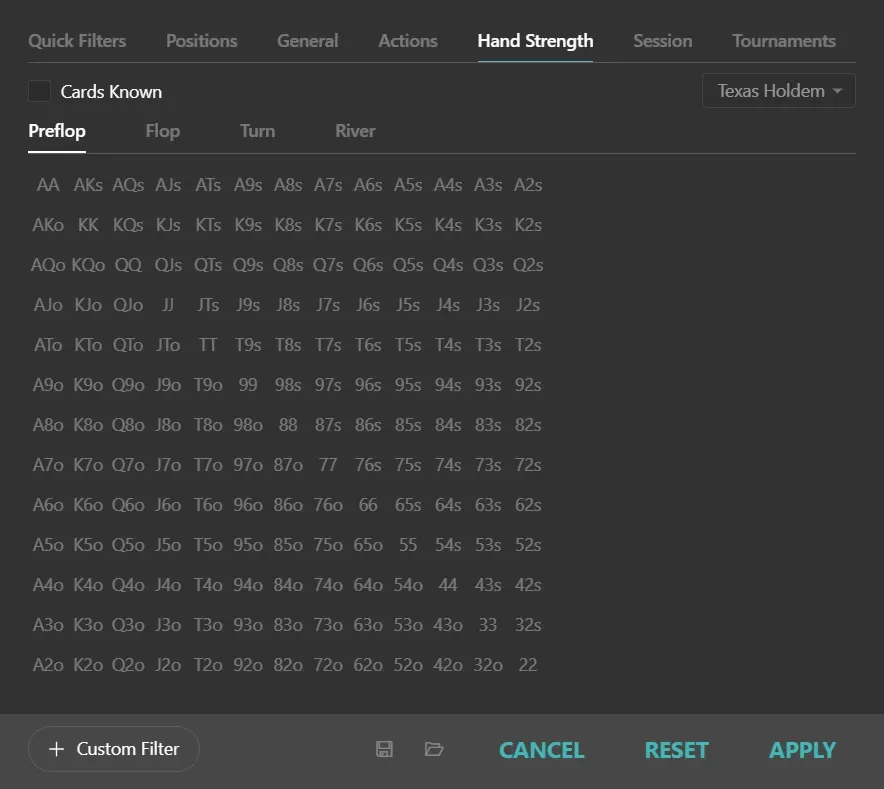Screen dimensions: 884x789
Task: Pick the JTs suited hand cell
Action: click(208, 305)
